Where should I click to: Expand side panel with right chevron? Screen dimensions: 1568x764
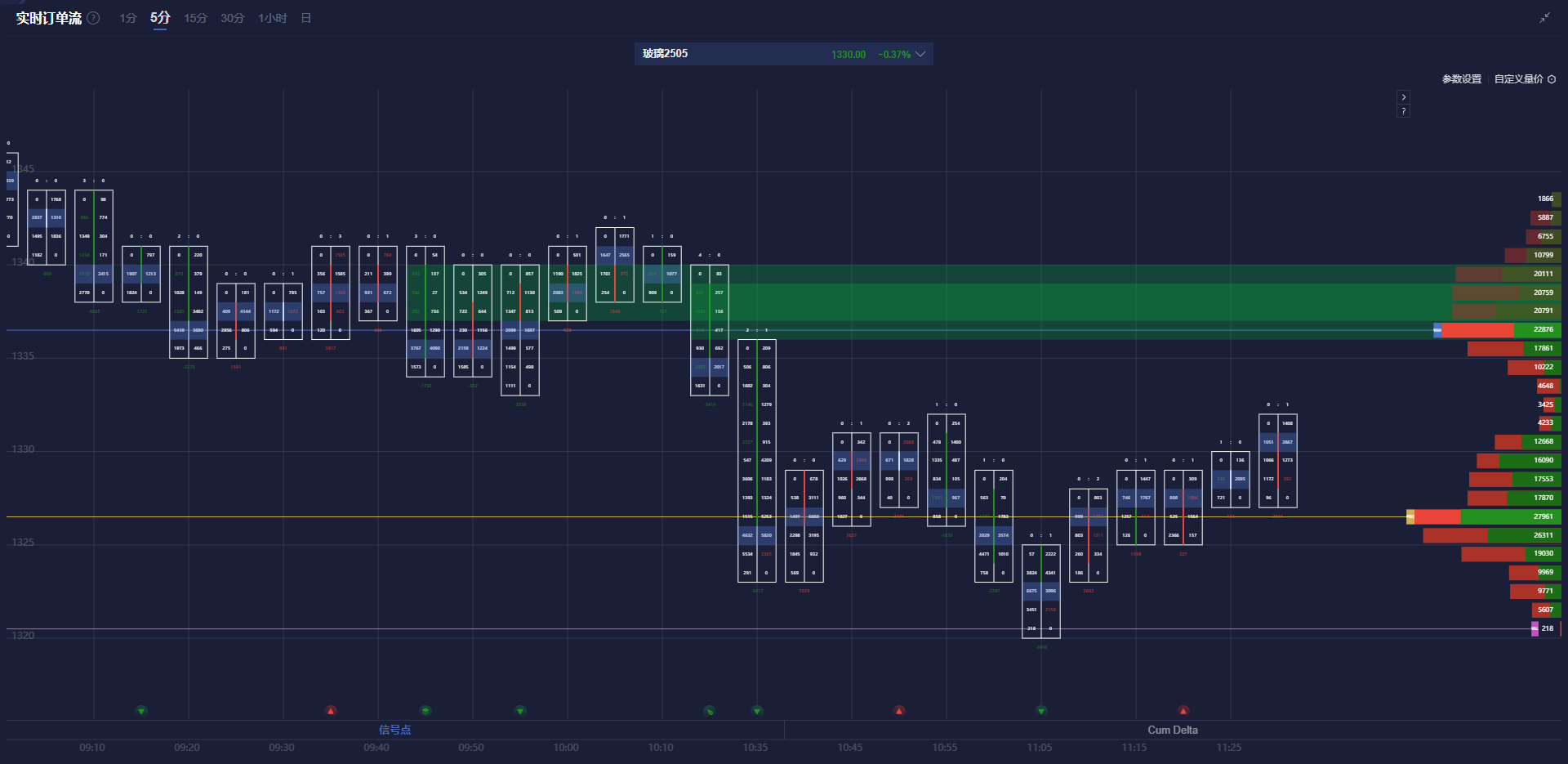point(1403,96)
